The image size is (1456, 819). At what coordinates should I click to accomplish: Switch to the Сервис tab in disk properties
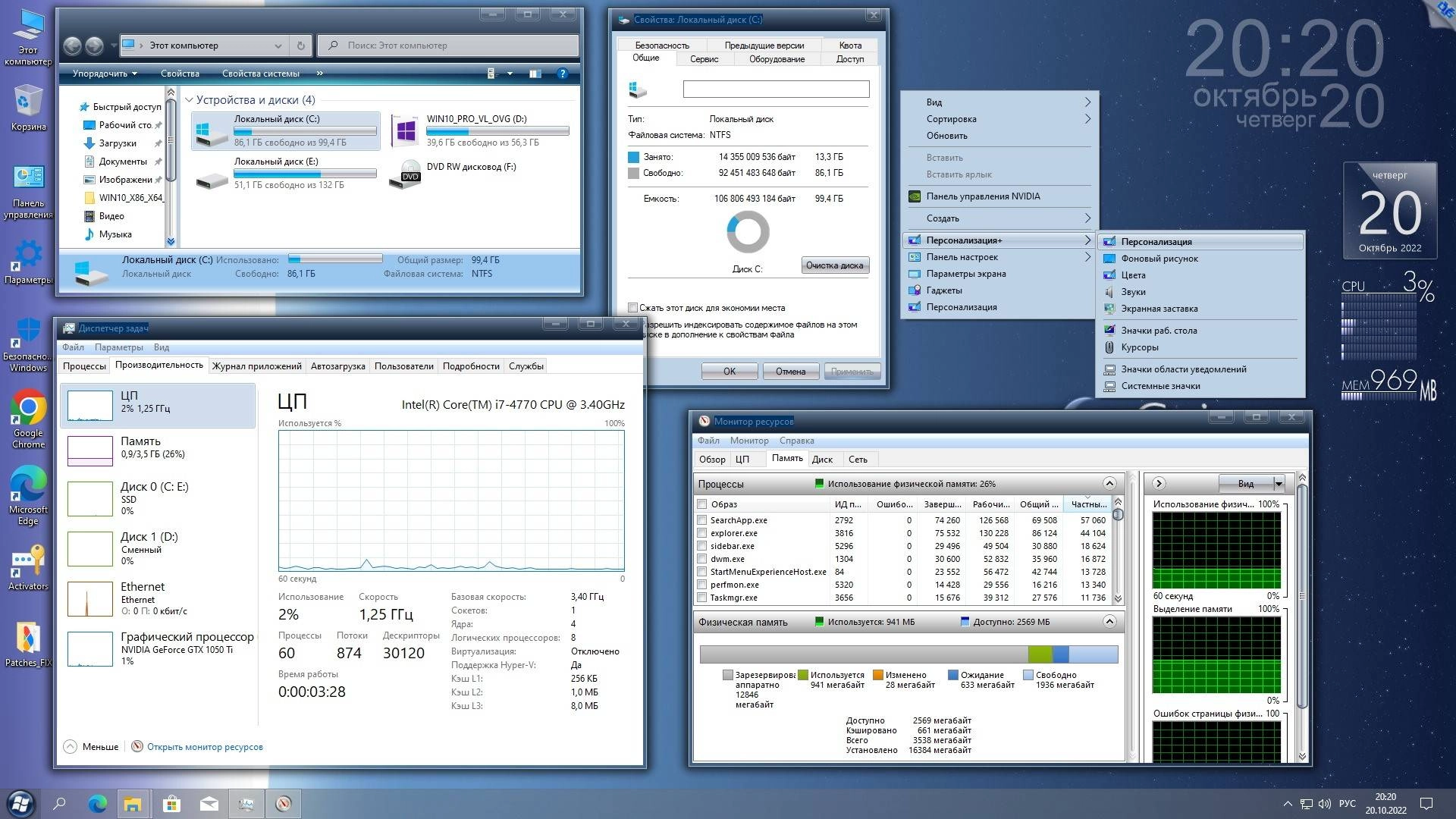click(704, 58)
